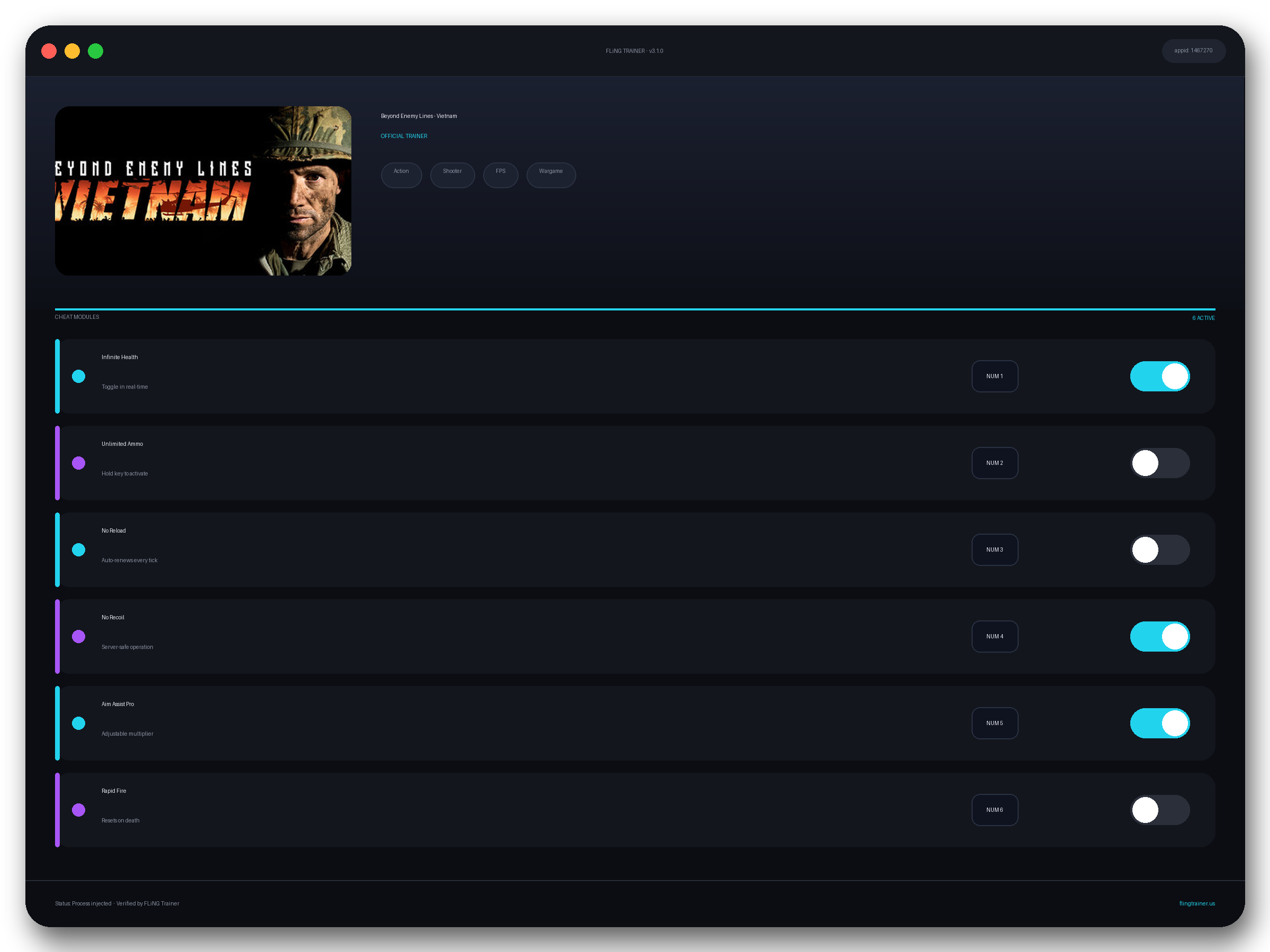Click the purple dot beside Rapid Fire
Screen dimensions: 1270x952
[x=79, y=810]
